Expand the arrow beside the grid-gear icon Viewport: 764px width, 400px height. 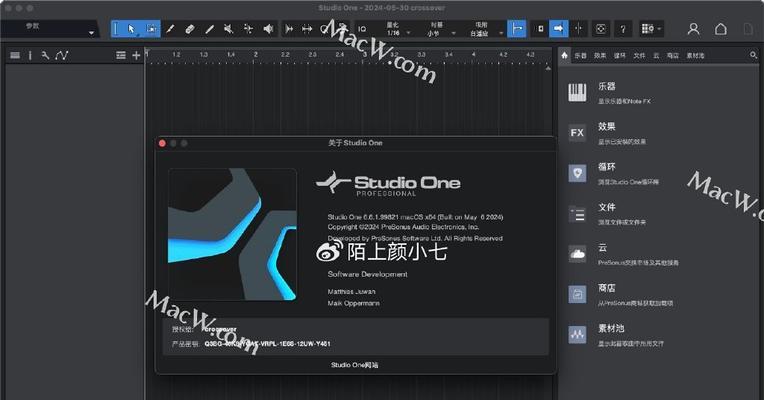pos(659,29)
